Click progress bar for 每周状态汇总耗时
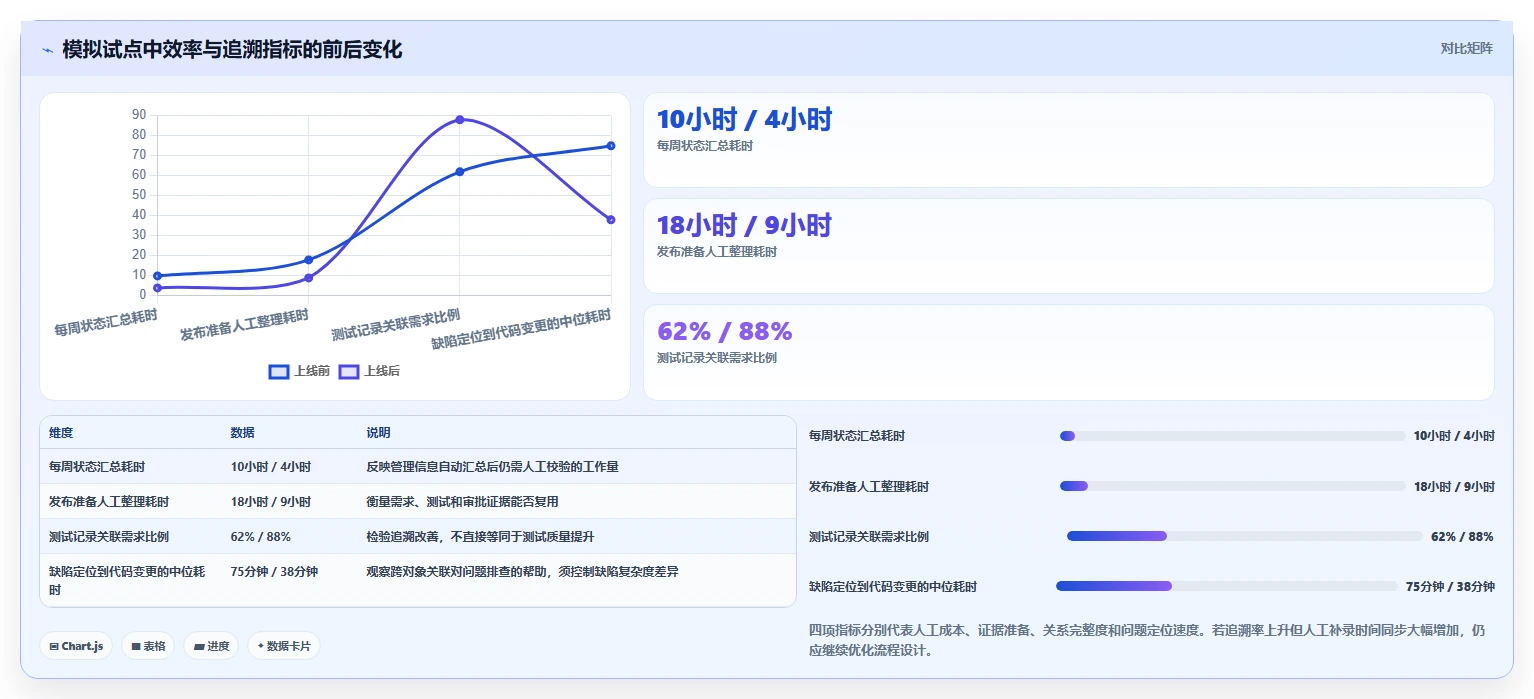Screen dimensions: 1534x699 click(1233, 436)
